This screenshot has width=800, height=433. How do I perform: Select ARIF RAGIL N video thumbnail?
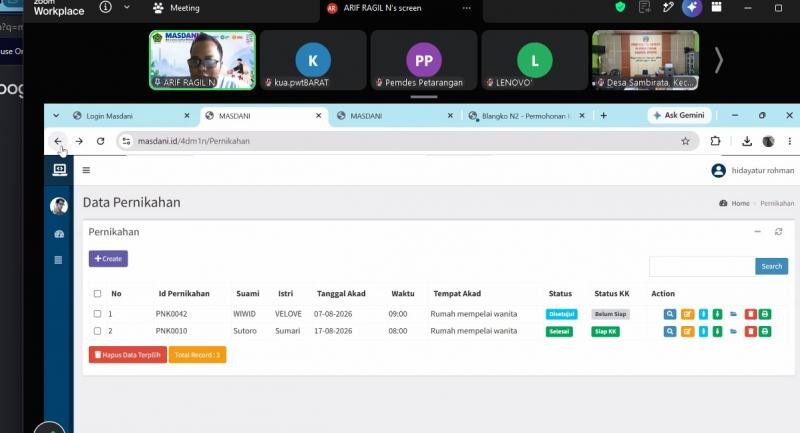pos(203,60)
